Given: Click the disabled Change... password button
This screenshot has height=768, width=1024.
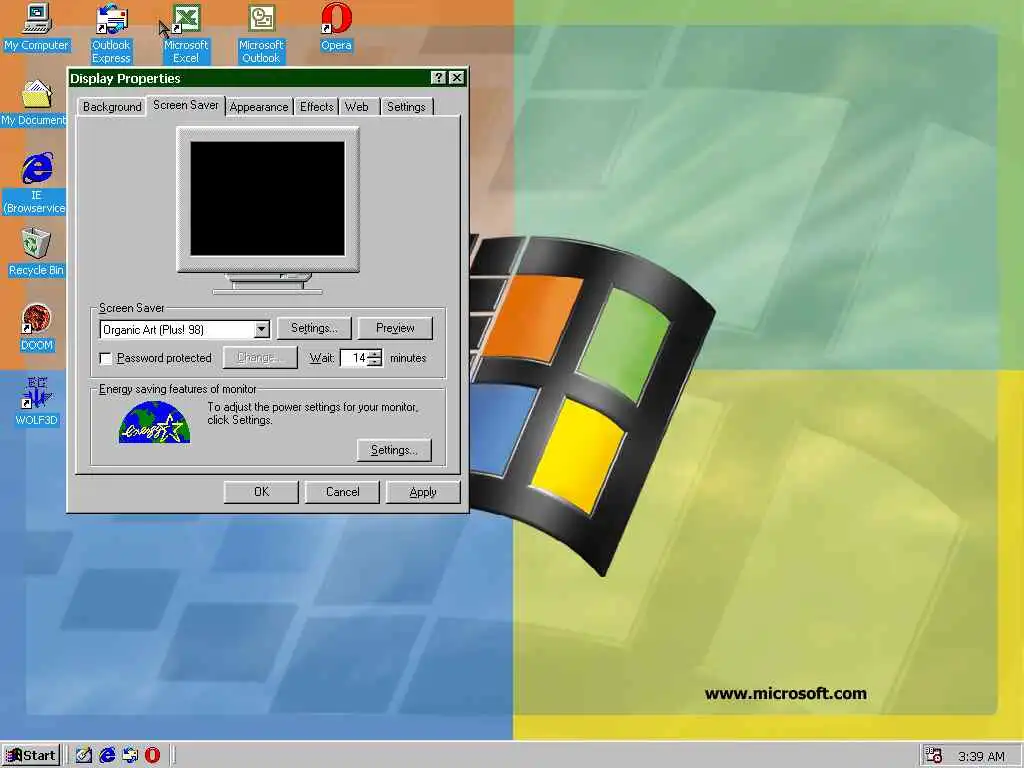Looking at the screenshot, I should [x=260, y=358].
